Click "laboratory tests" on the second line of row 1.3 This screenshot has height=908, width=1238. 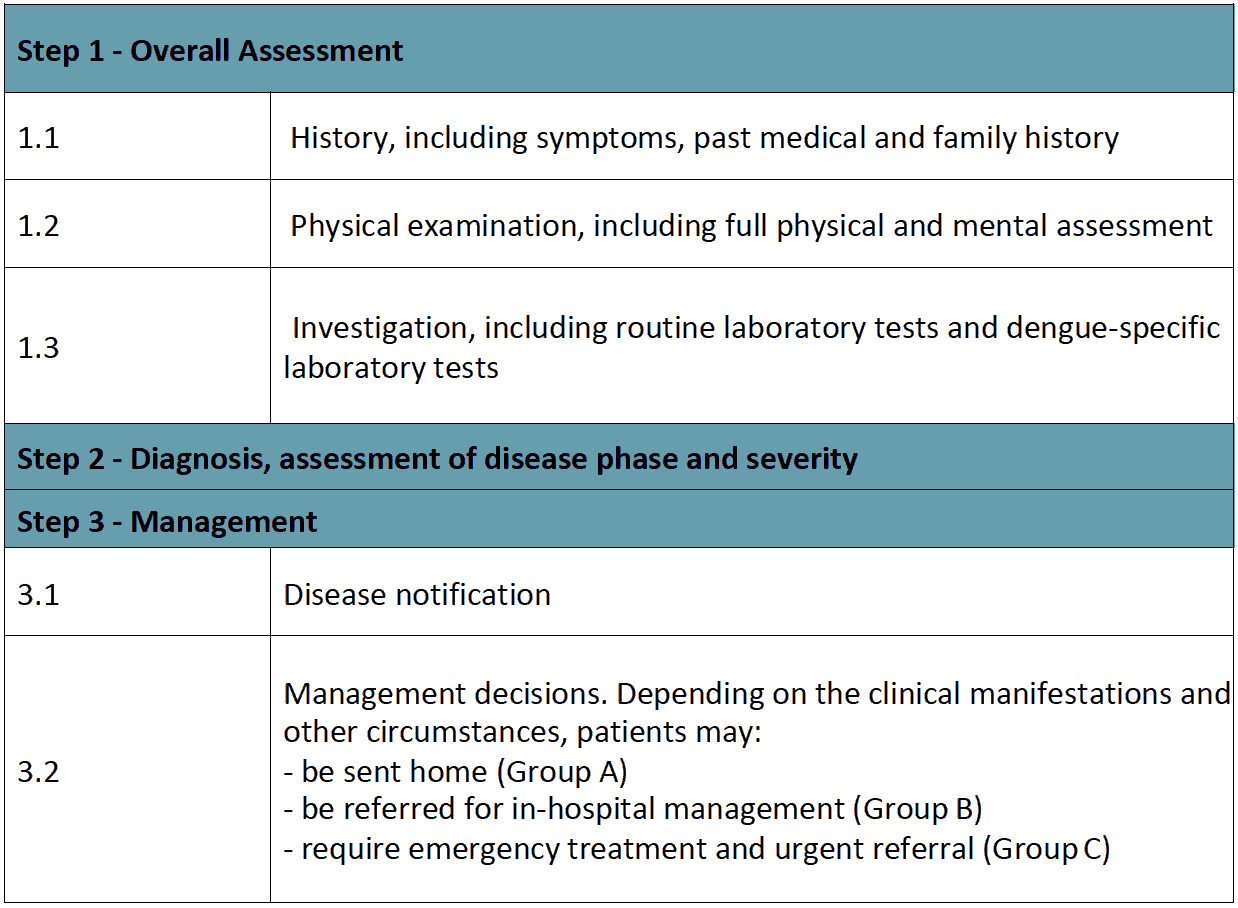coord(391,367)
